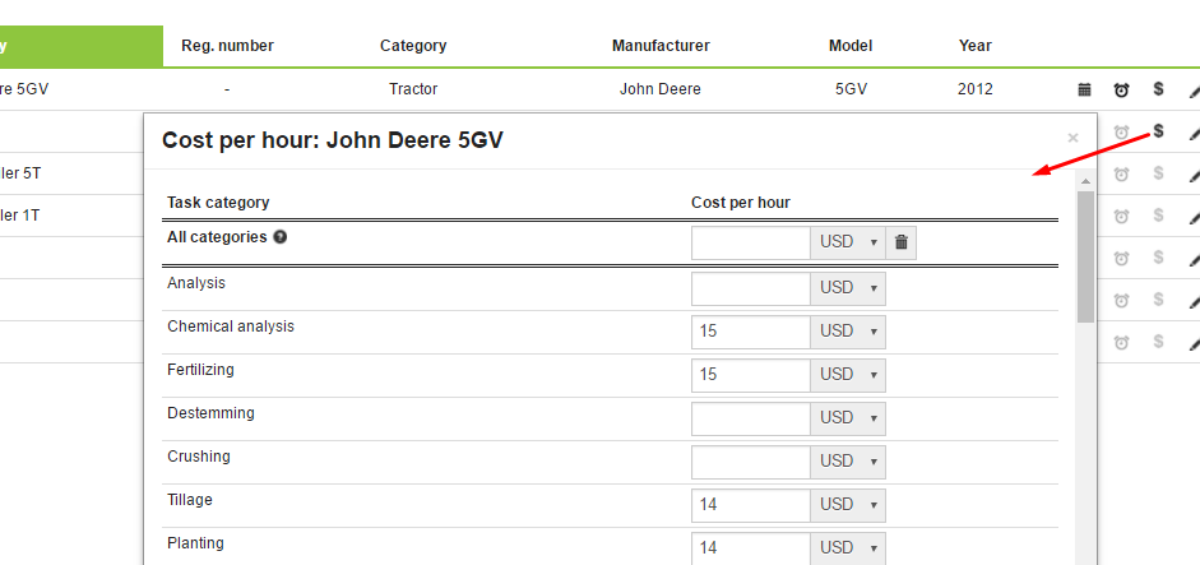Open USD dropdown in Crushing row

pos(848,461)
